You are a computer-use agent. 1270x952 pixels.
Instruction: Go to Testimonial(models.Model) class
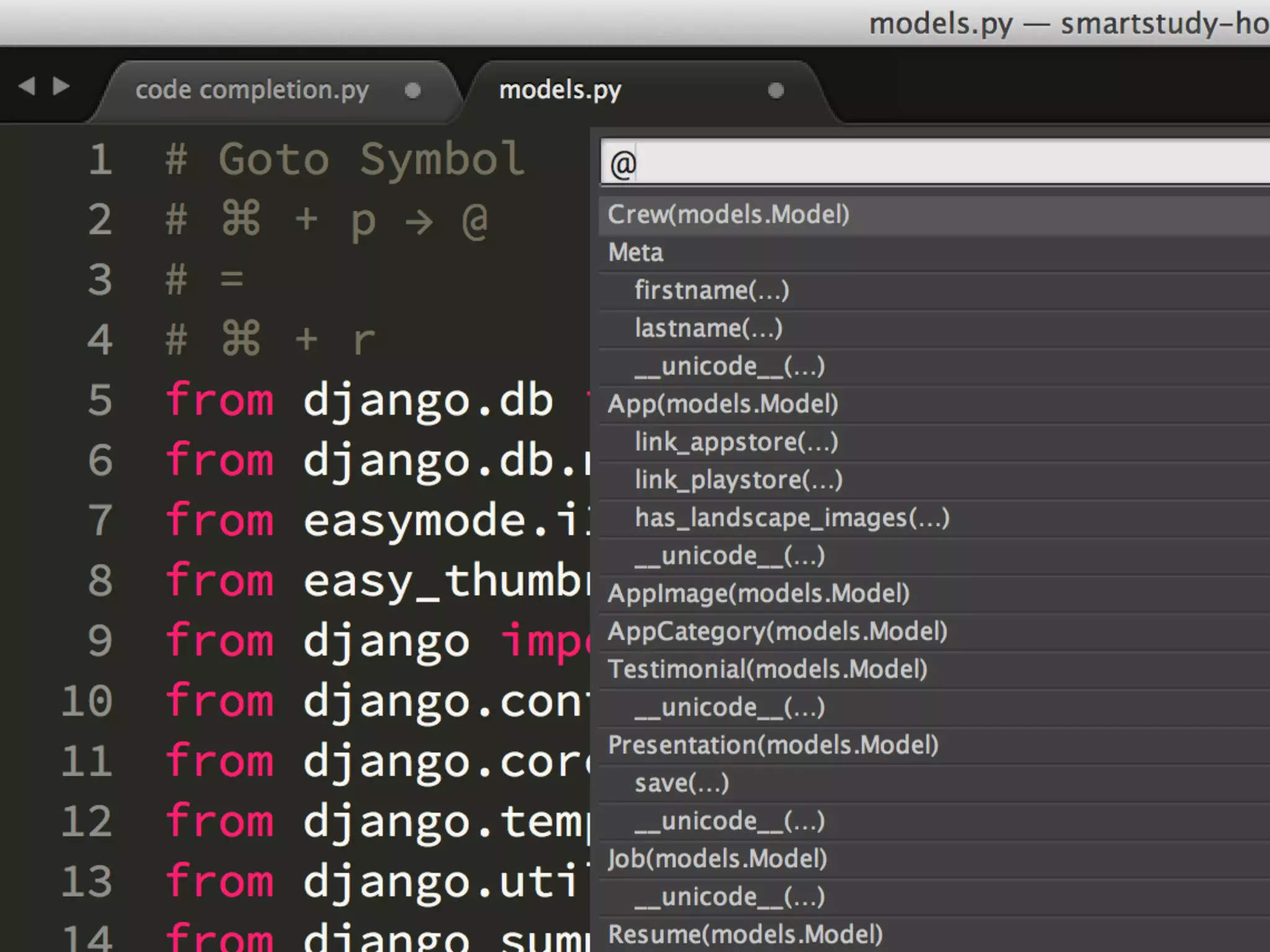[935, 669]
